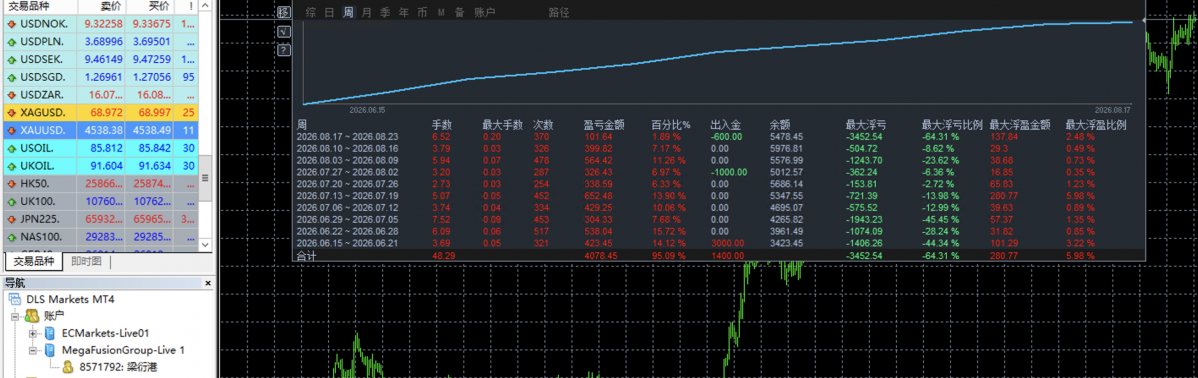Expand the ECMarkets-Live01 tree node
The width and height of the screenshot is (1198, 378).
point(32,334)
